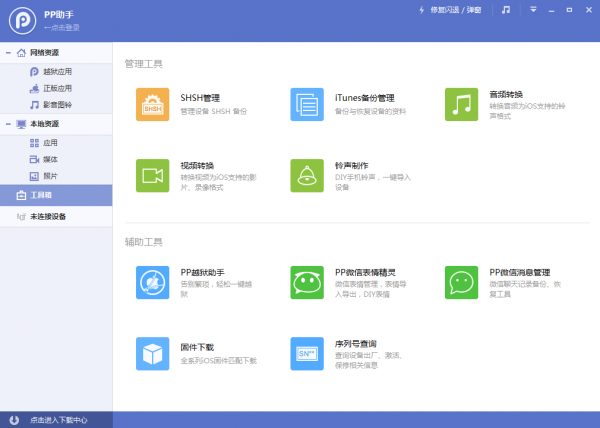The width and height of the screenshot is (600, 428).
Task: Click the 网络资源 section label
Action: point(44,53)
